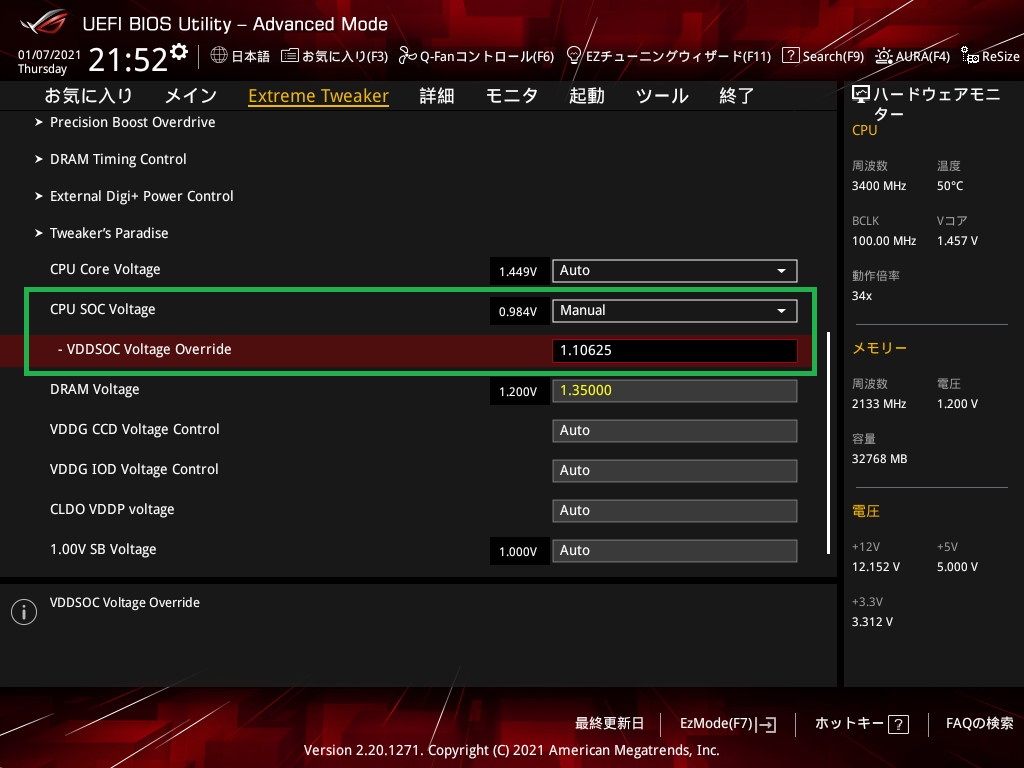Screen dimensions: 1024x768
Task: Click the settings list scrollbar
Action: (828, 443)
